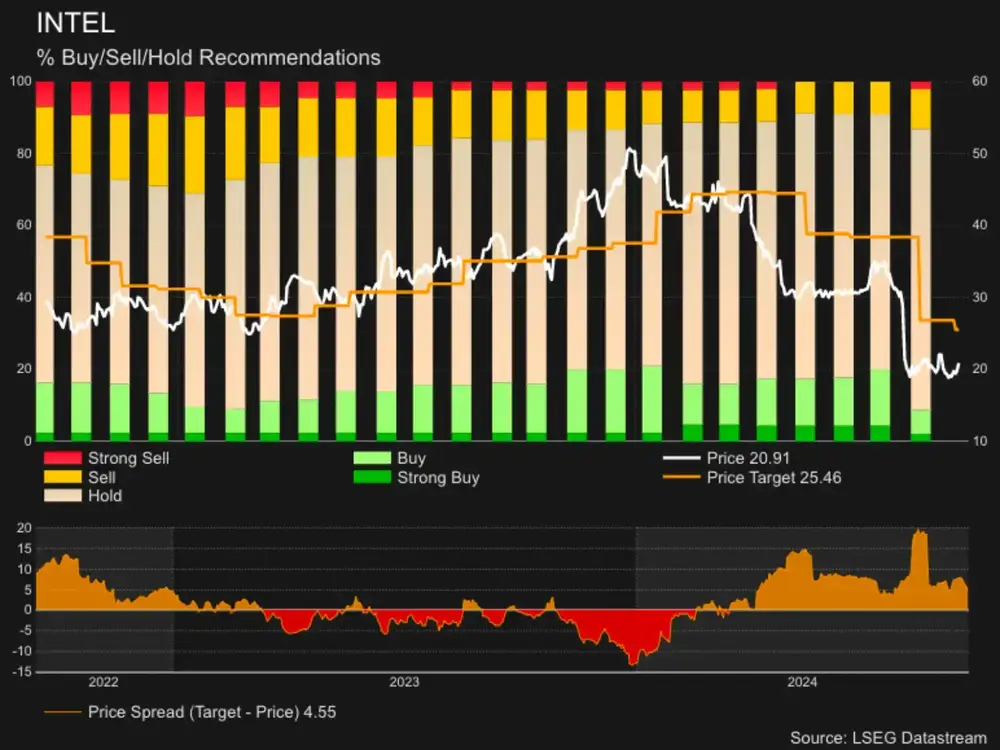Screen dimensions: 1000x750
Task: Click the last recommendation bar at far right
Action: [920, 261]
